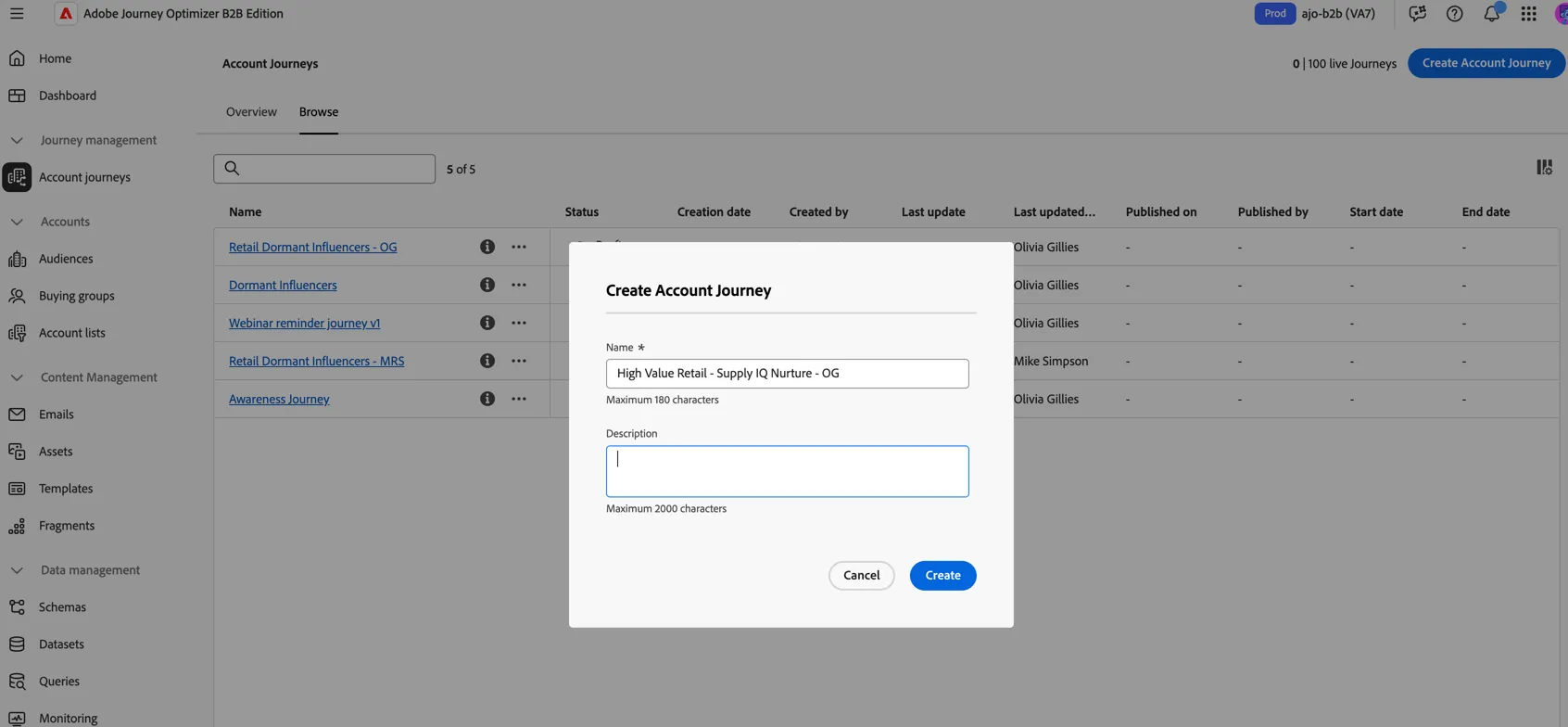
Task: Open the notifications bell
Action: pos(1491,14)
